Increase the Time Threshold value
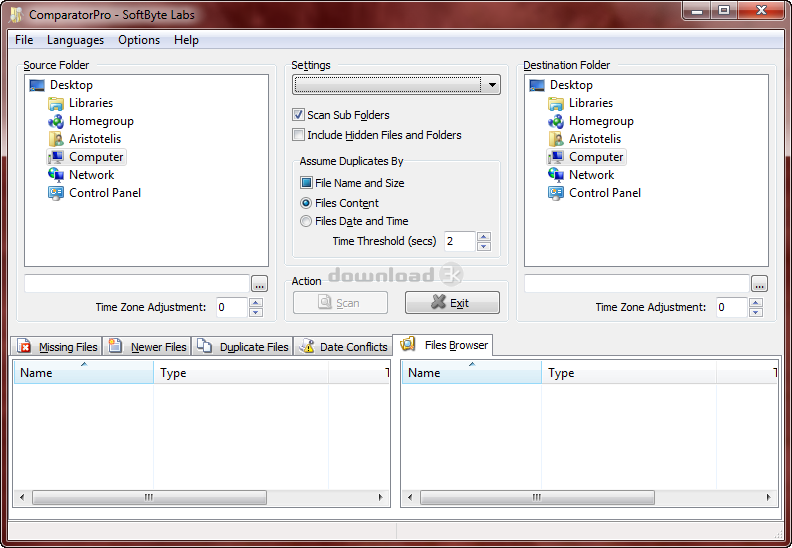Image resolution: width=792 pixels, height=548 pixels. 484,236
